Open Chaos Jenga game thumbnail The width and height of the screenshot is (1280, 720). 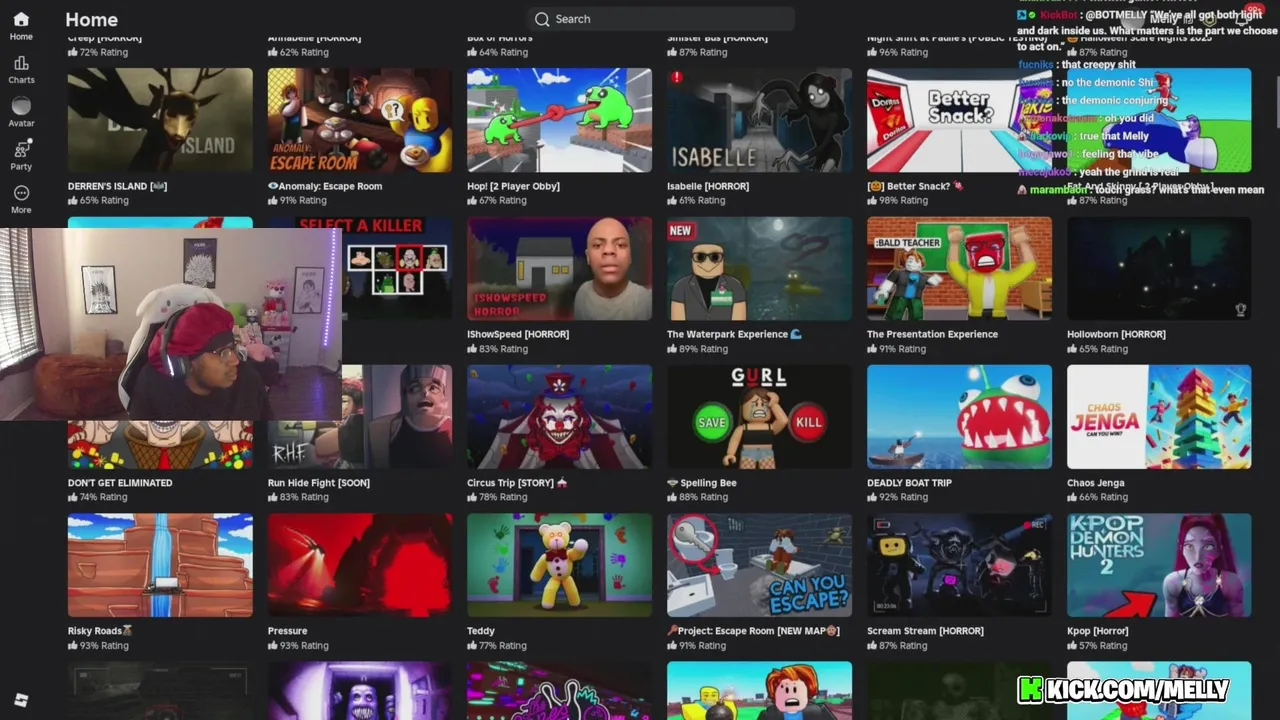click(1159, 416)
